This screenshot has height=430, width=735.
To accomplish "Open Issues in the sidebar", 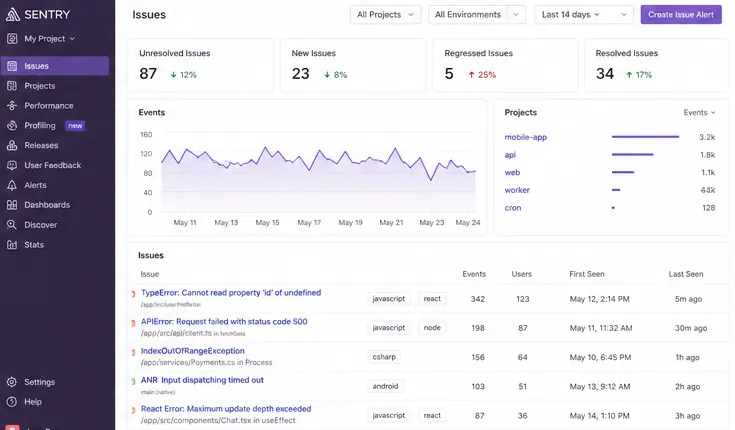I will coord(55,66).
